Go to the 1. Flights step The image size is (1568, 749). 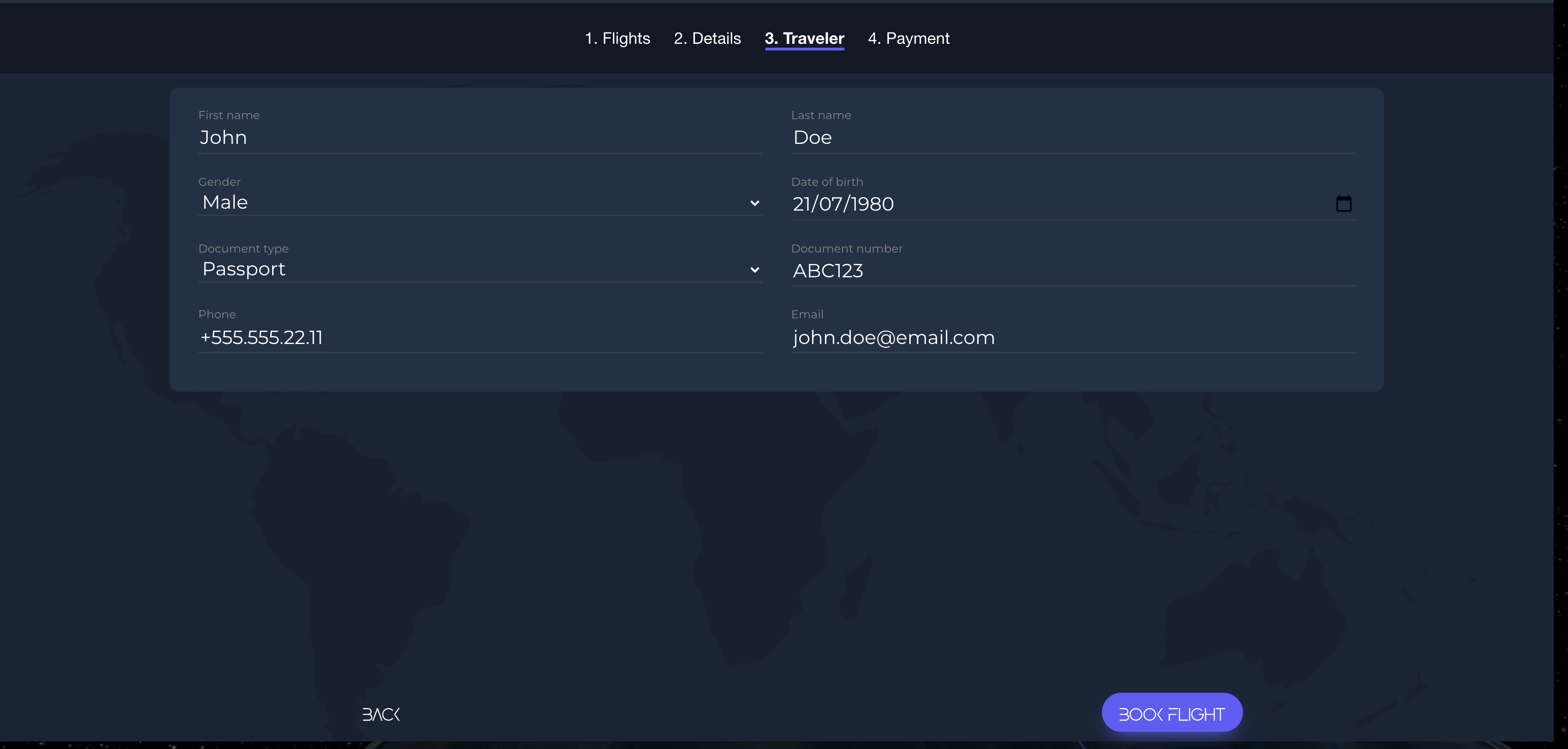(x=617, y=38)
